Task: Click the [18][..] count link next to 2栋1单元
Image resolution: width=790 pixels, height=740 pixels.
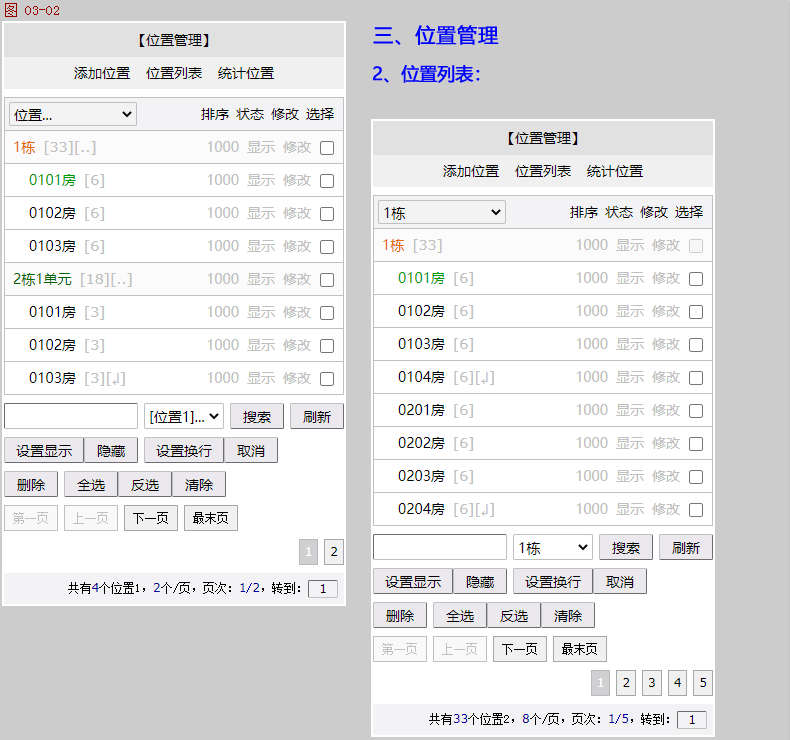Action: point(106,279)
